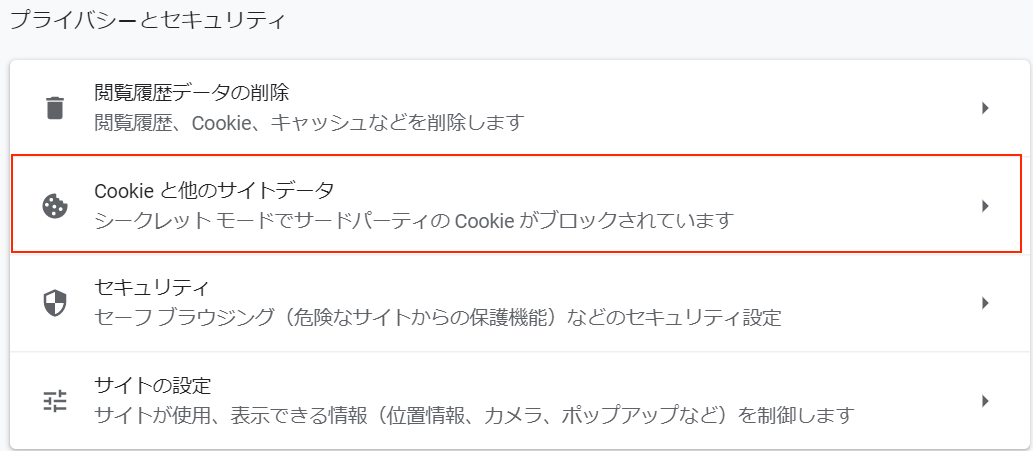The height and width of the screenshot is (451, 1033).
Task: Expand the 閲覧履歴データの削除 arrow
Action: (986, 108)
